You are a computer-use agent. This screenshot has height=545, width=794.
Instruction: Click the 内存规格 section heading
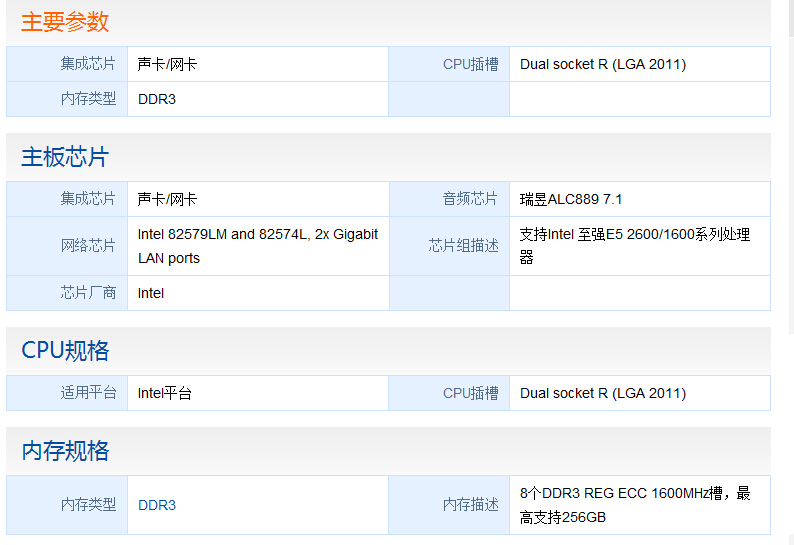65,450
